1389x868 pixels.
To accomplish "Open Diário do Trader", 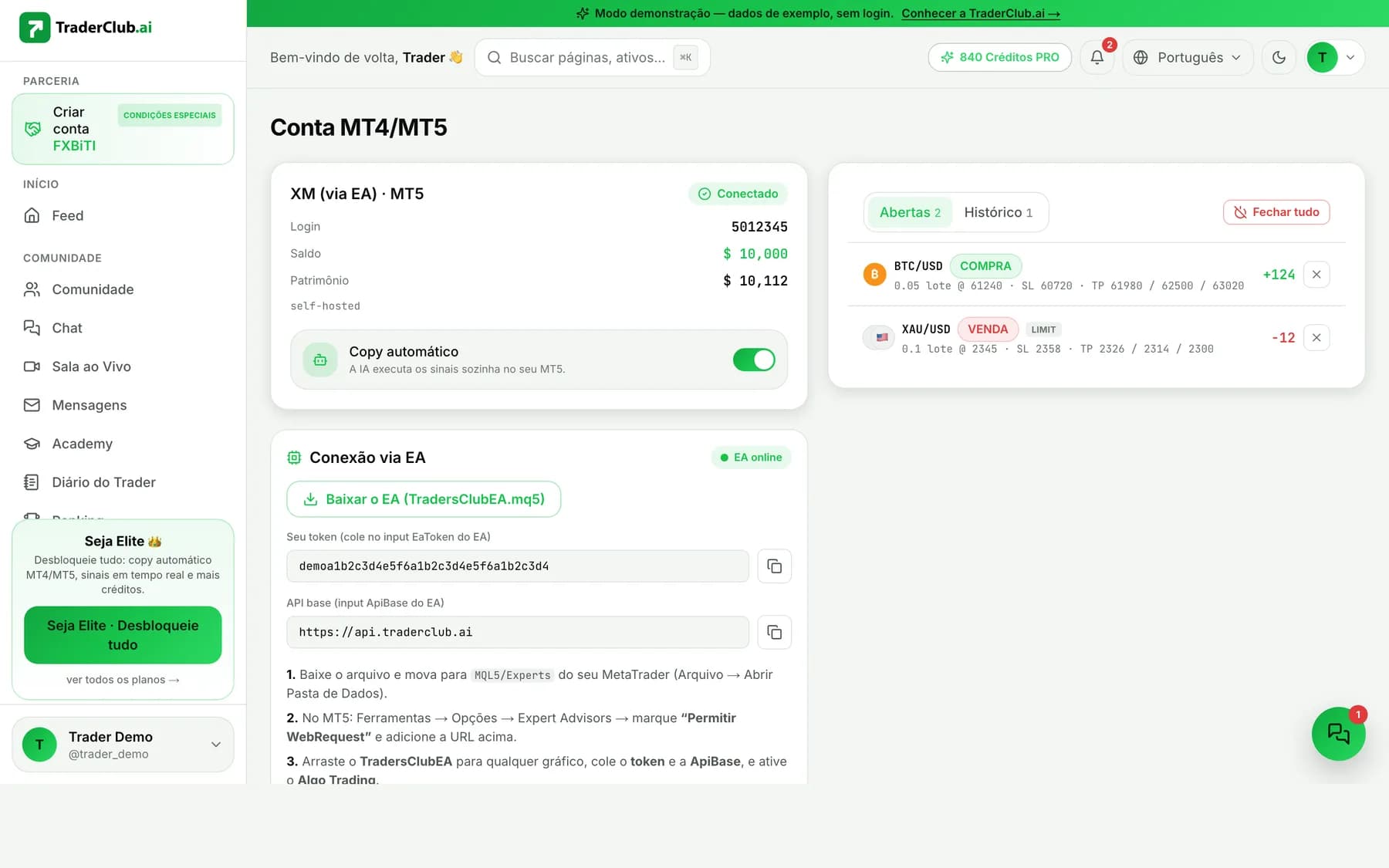I will [x=123, y=482].
